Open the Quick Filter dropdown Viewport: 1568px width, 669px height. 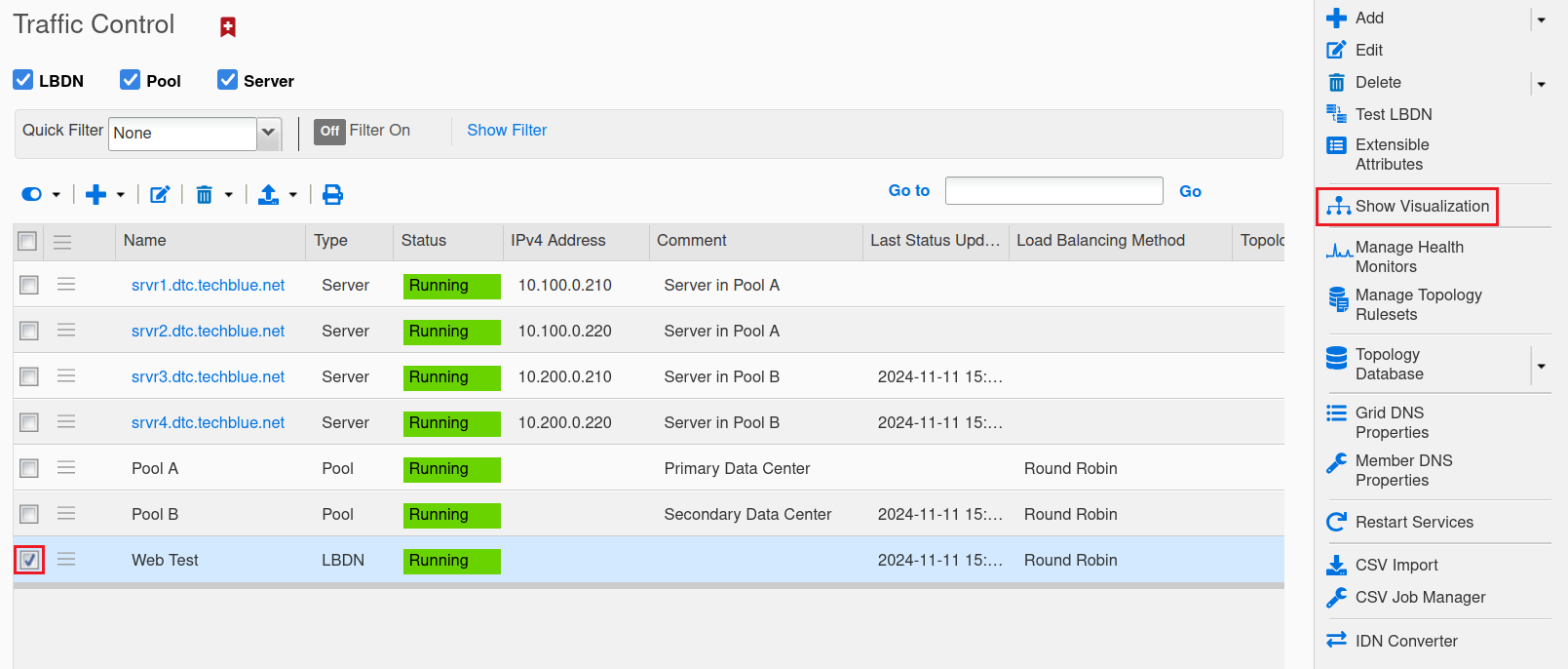pyautogui.click(x=269, y=133)
